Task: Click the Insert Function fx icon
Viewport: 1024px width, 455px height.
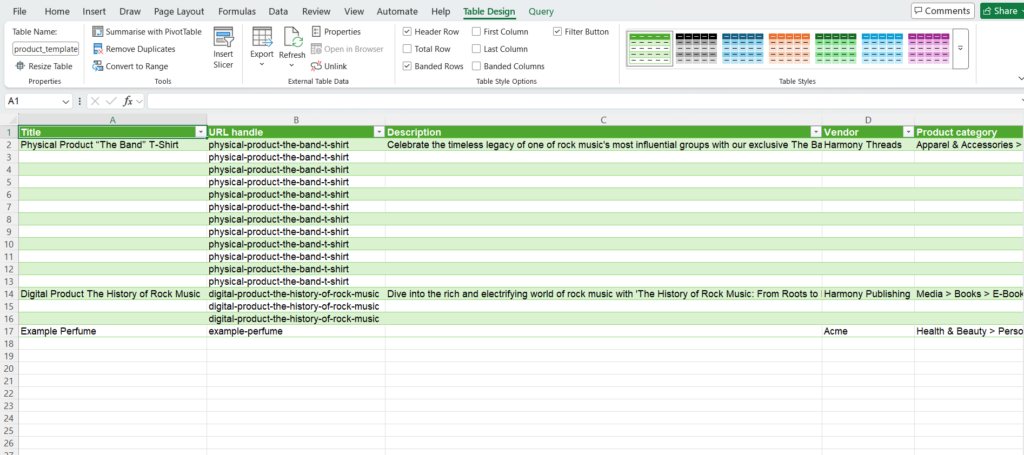Action: coord(129,101)
